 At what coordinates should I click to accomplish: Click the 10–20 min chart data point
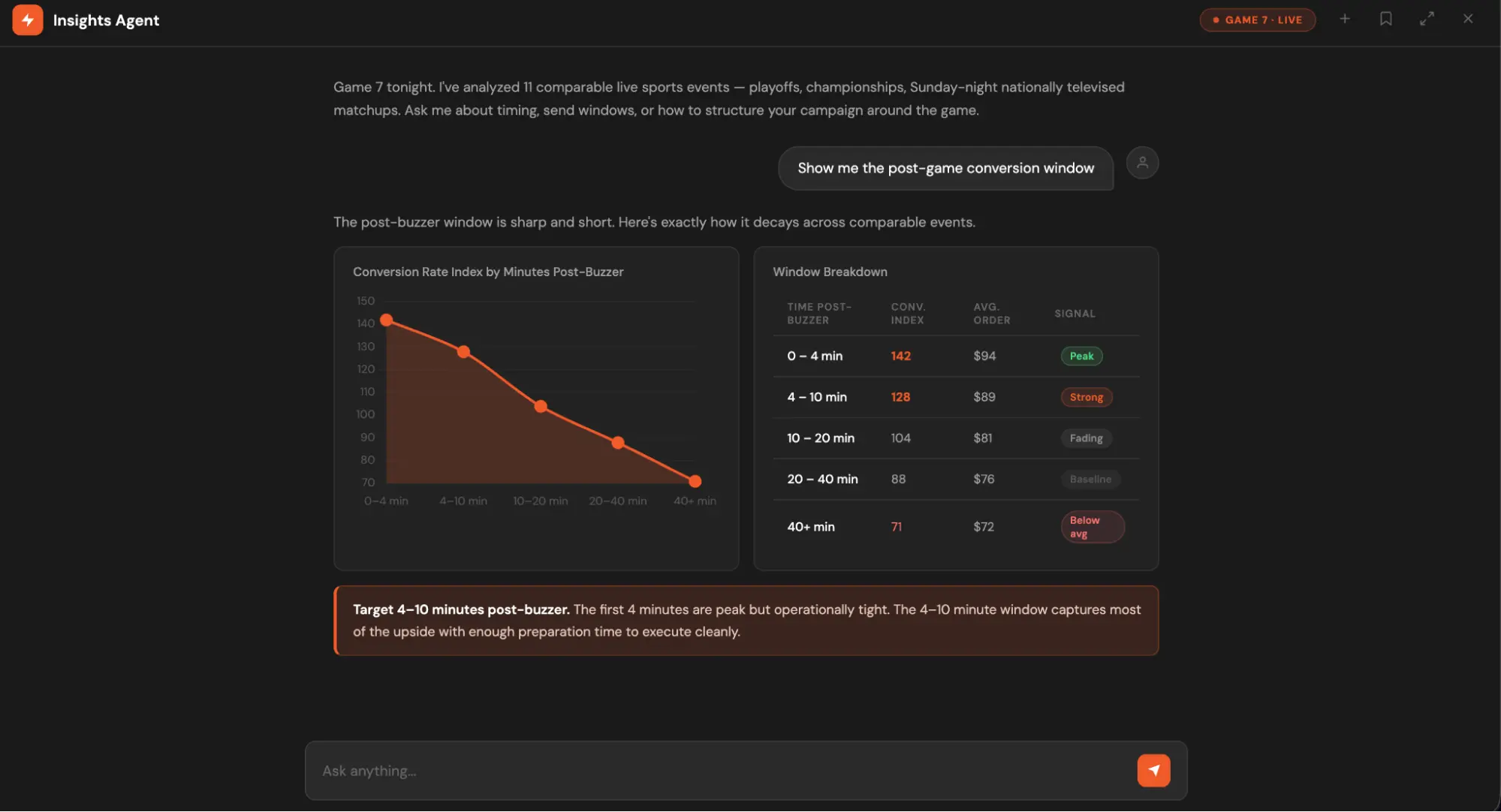[x=541, y=407]
